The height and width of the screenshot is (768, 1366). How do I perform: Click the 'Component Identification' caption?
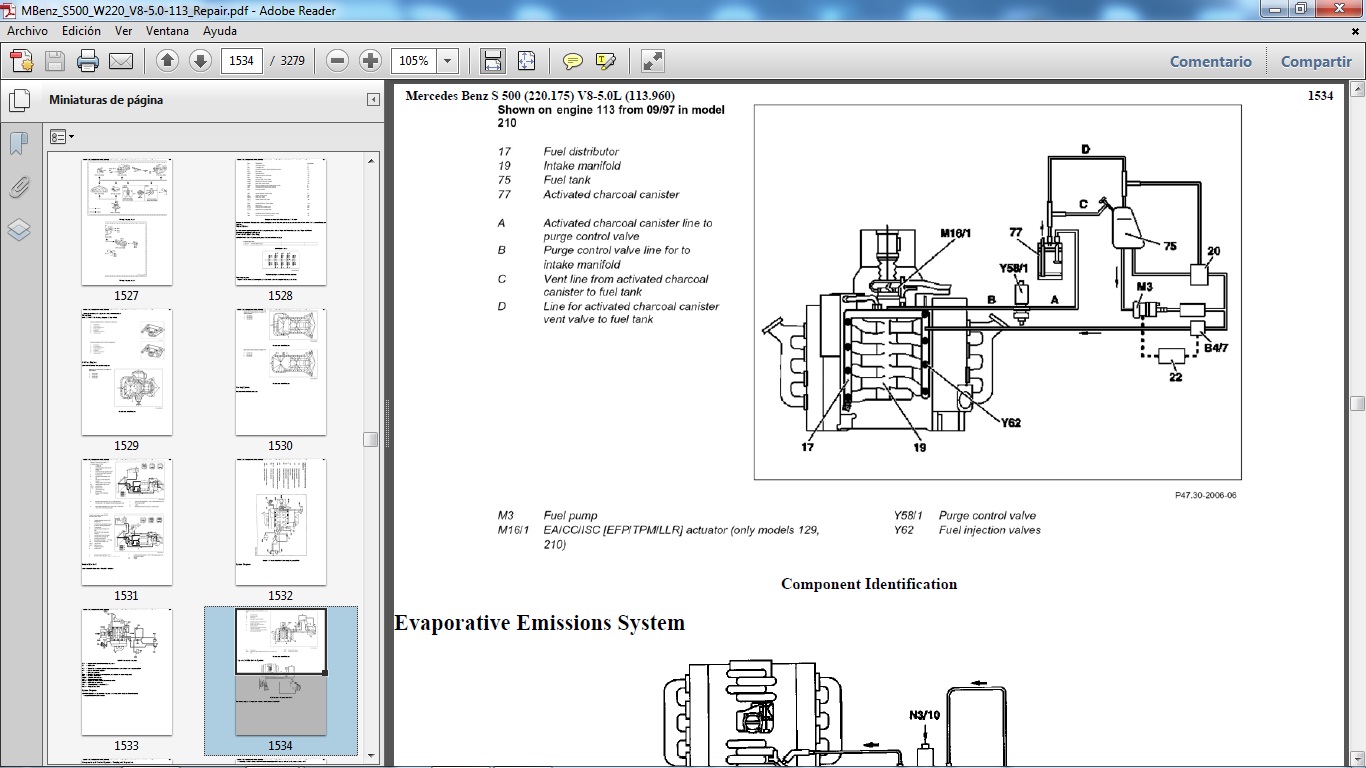click(x=869, y=584)
